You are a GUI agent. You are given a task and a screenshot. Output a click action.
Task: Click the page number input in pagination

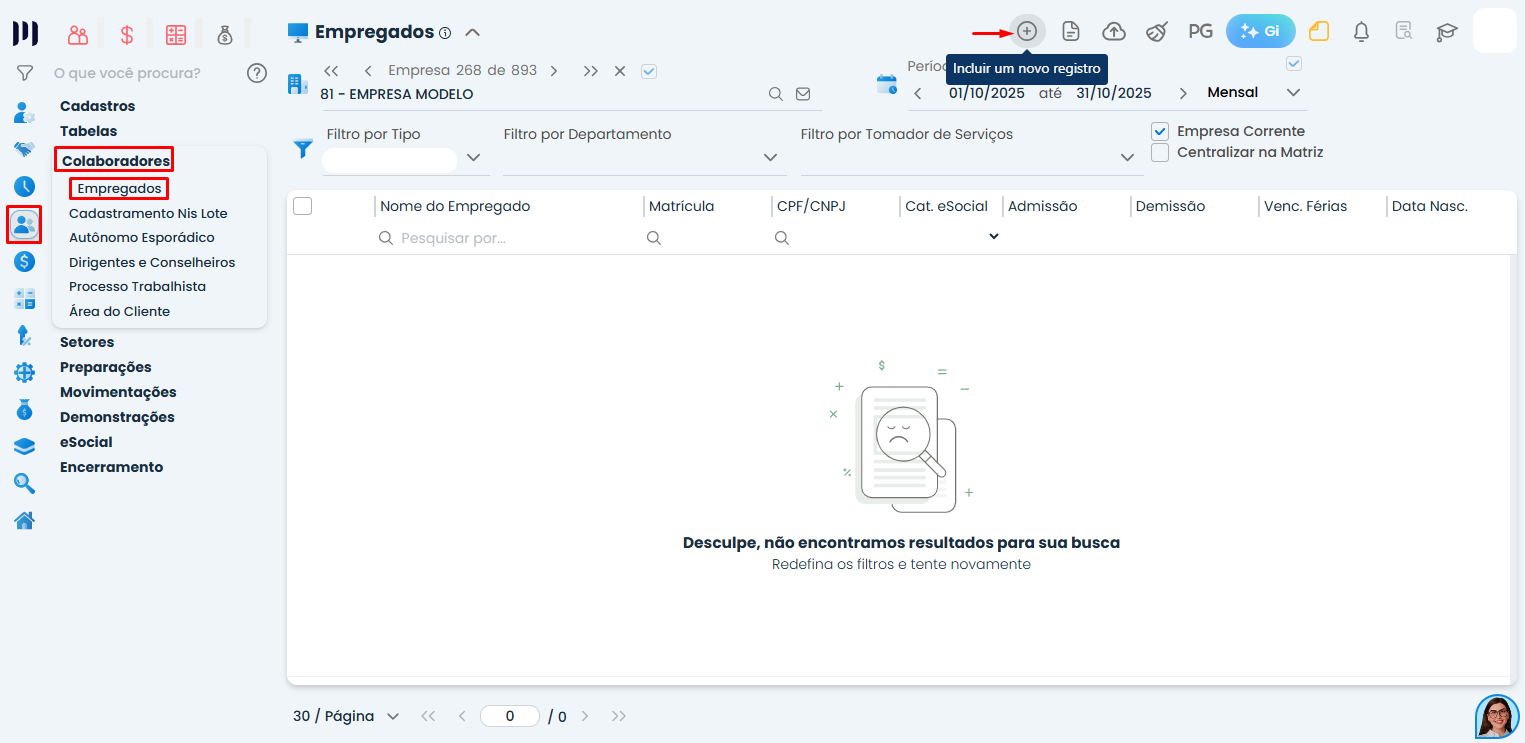510,716
